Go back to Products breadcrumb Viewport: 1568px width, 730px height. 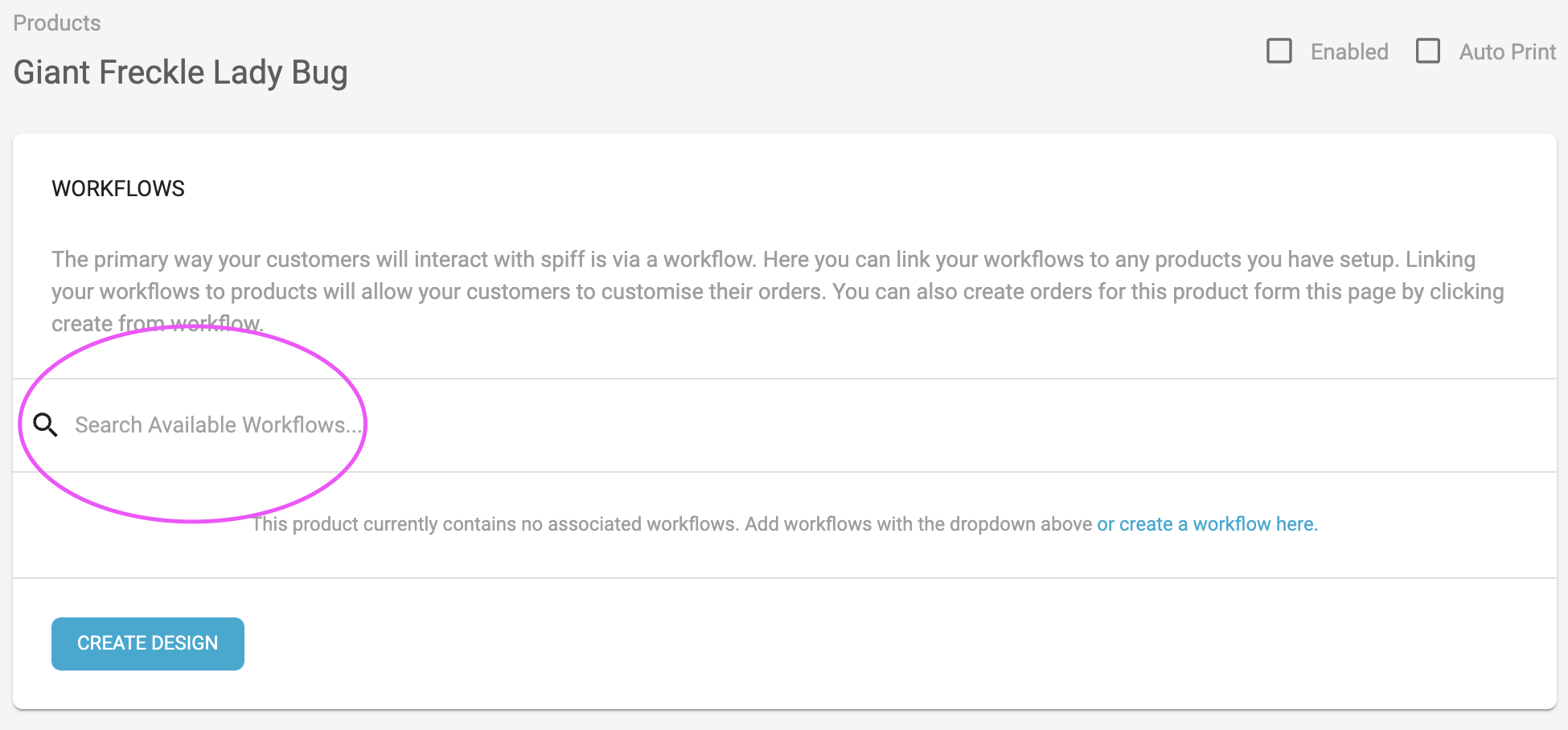[57, 23]
